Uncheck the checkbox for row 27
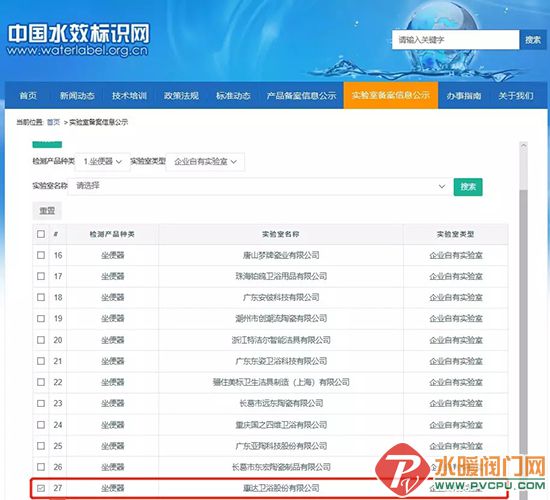Screen dimensions: 550x500 [x=41, y=488]
